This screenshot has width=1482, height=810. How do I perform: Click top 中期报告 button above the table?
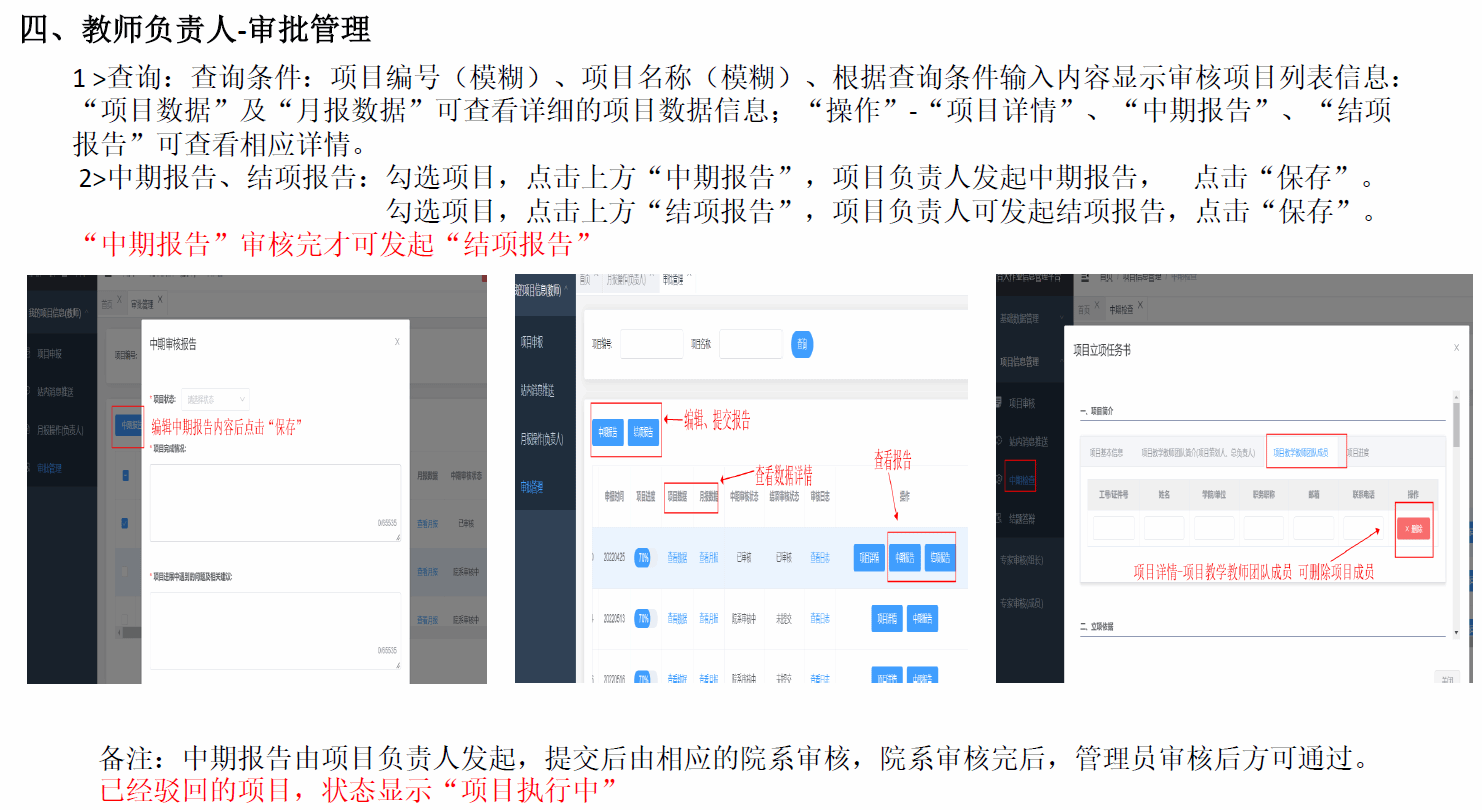[x=608, y=432]
